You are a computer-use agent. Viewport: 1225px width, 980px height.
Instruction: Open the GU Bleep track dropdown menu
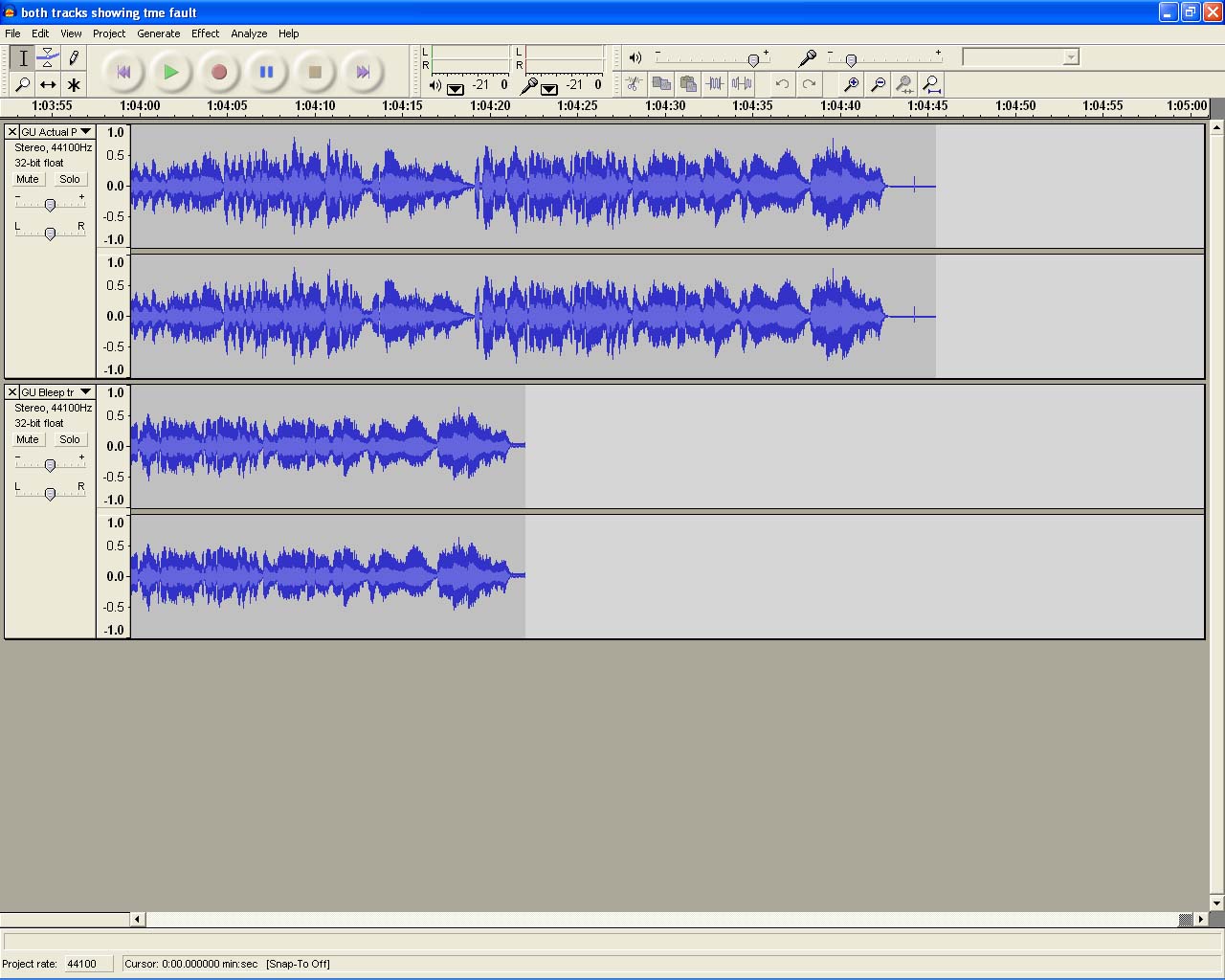click(85, 391)
